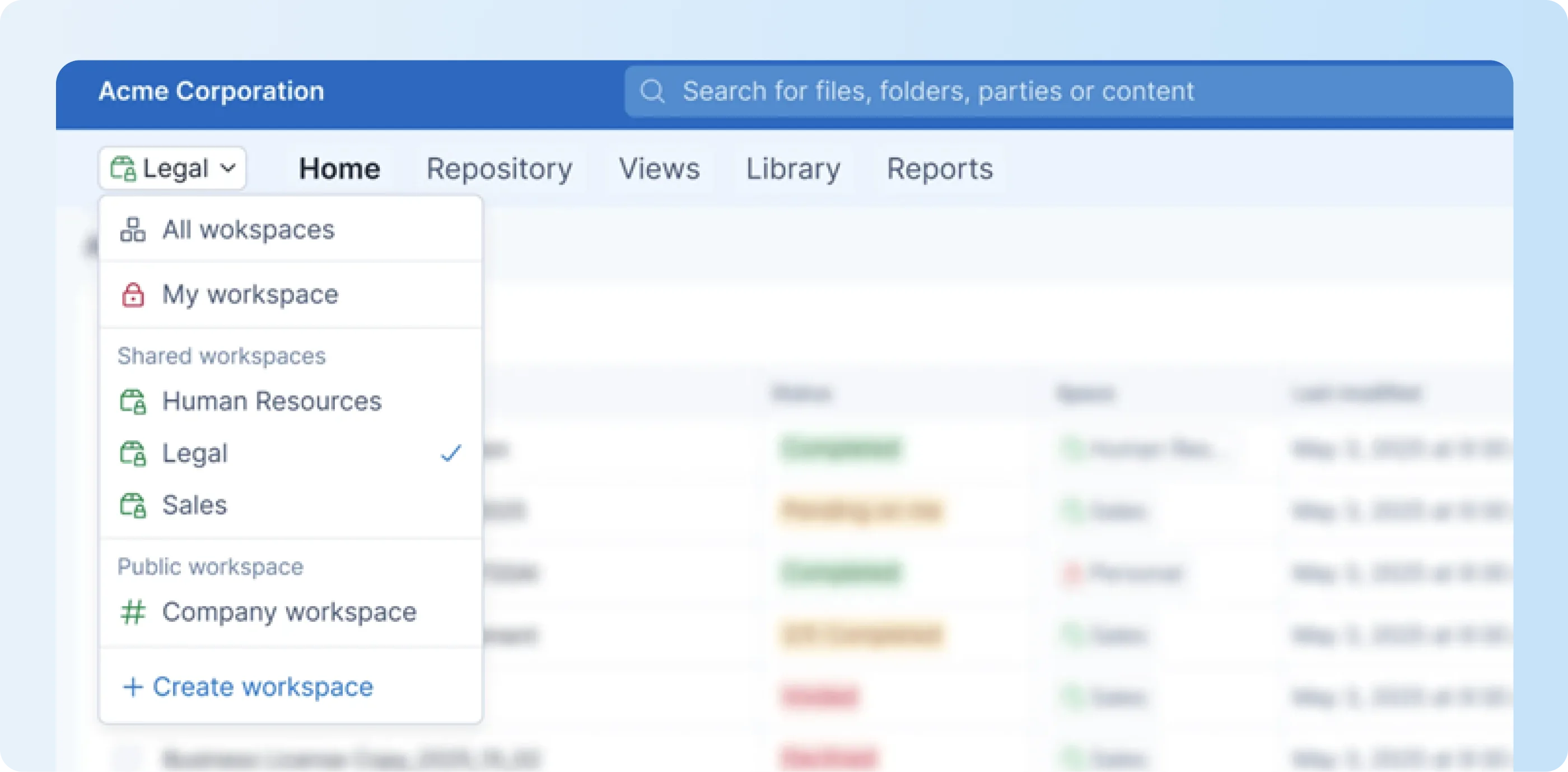
Task: Click the search magnifier icon
Action: pos(652,91)
